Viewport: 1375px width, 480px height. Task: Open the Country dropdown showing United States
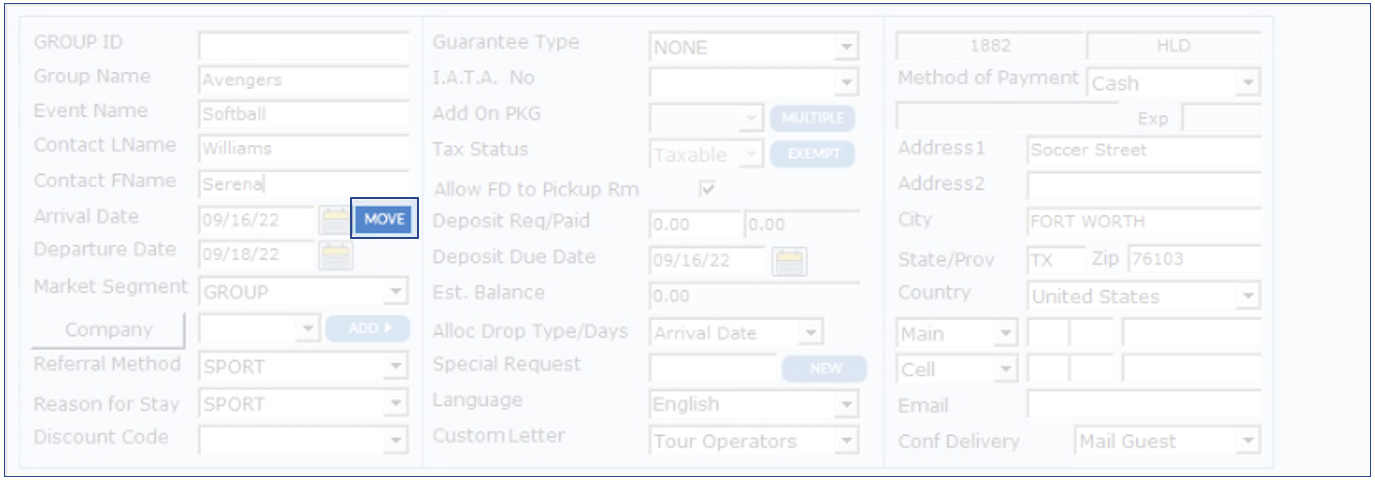click(x=1247, y=297)
